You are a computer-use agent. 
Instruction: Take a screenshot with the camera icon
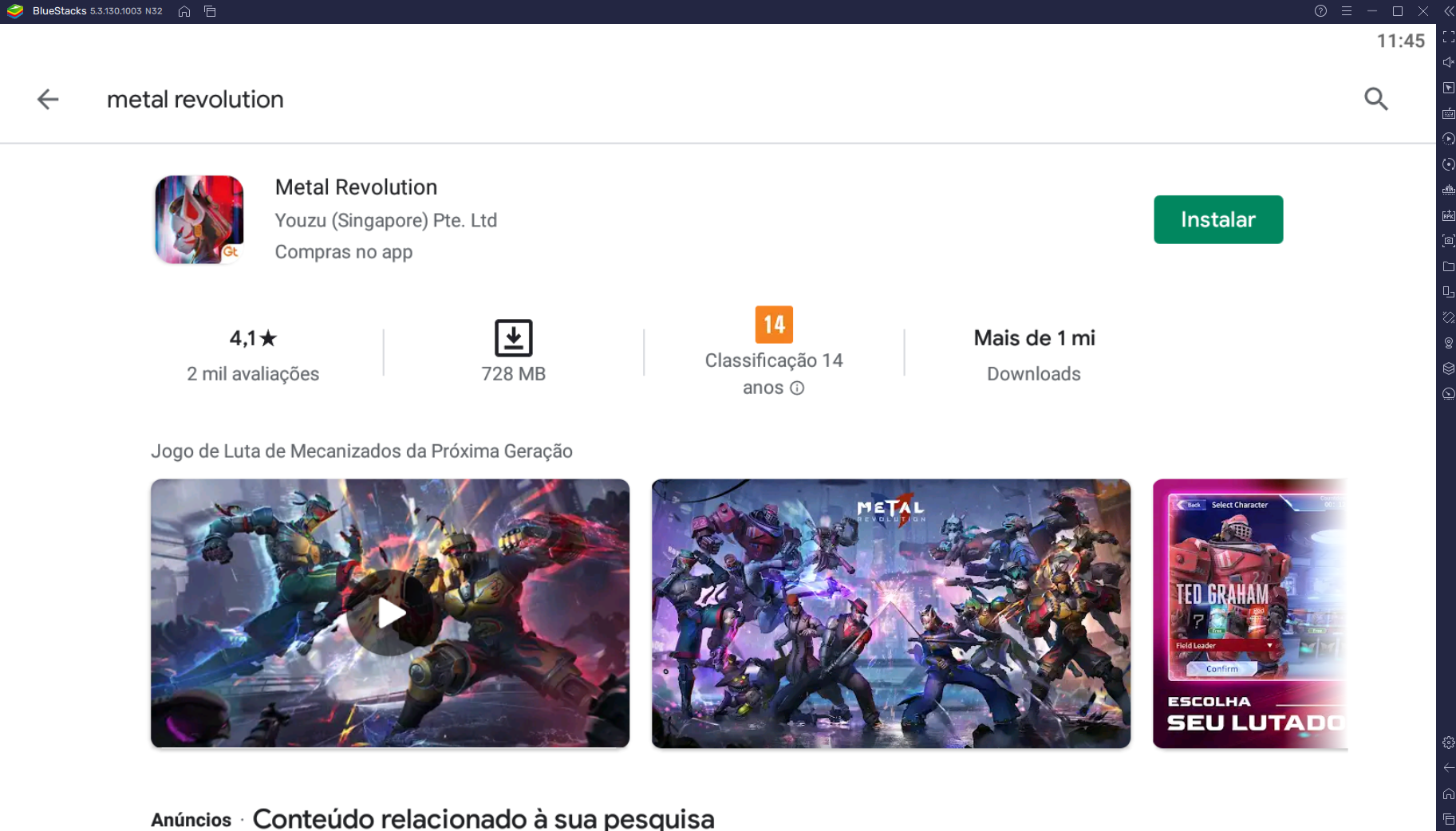tap(1448, 241)
